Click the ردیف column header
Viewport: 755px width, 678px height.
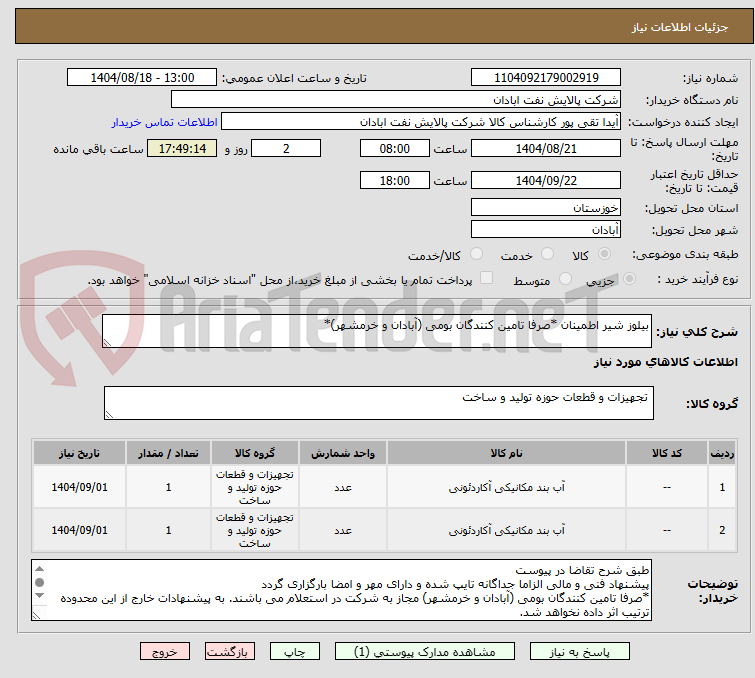tap(722, 453)
